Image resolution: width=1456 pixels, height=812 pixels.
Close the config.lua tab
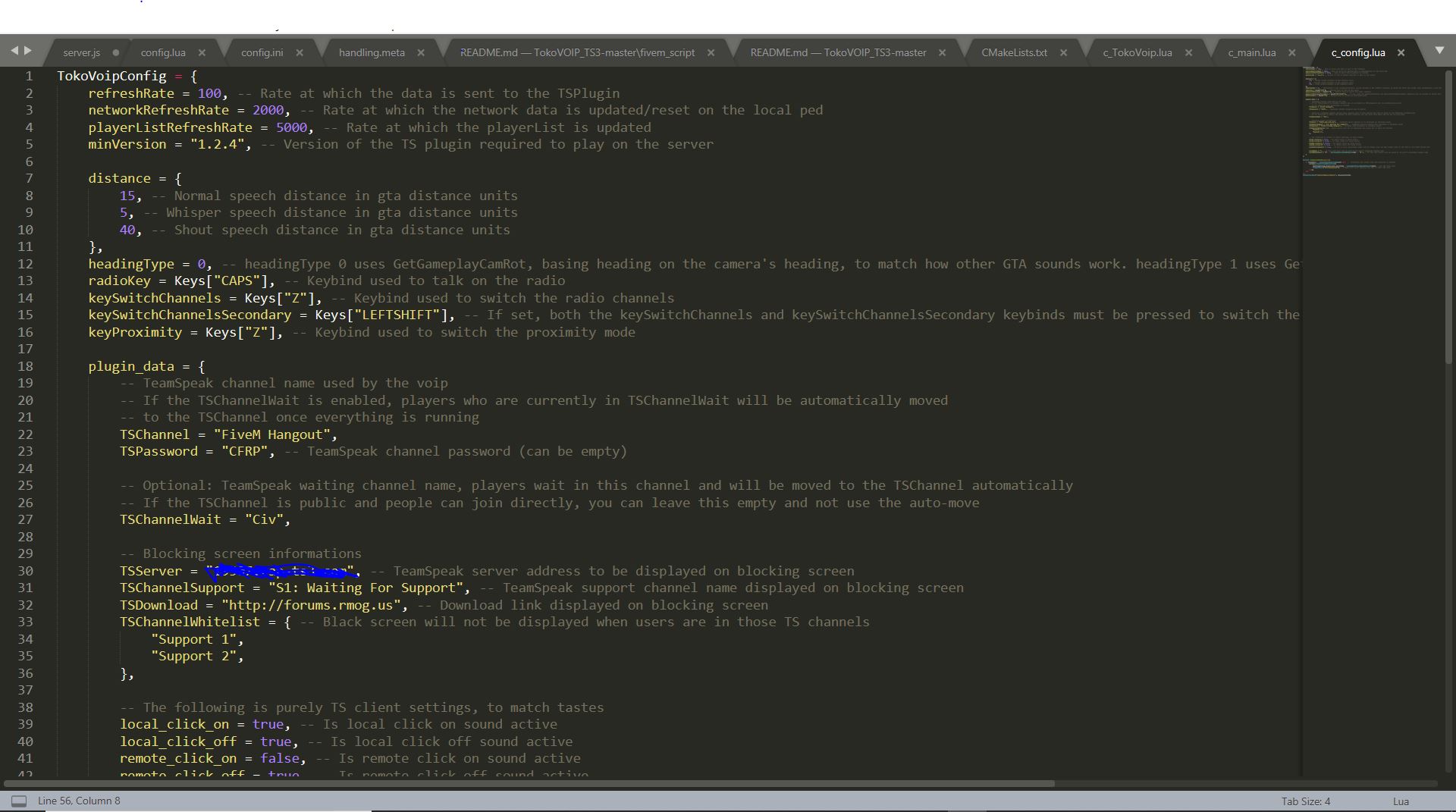pyautogui.click(x=202, y=52)
